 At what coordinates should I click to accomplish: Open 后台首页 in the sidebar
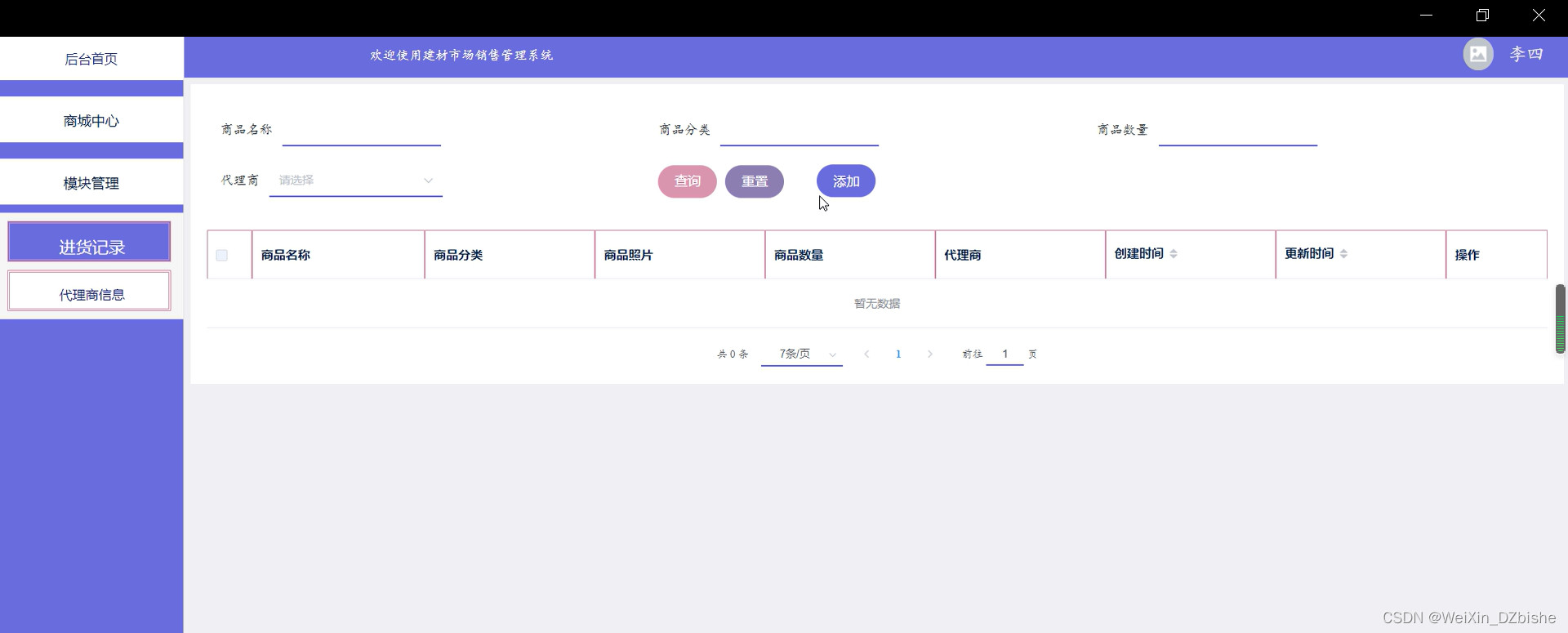pyautogui.click(x=91, y=59)
